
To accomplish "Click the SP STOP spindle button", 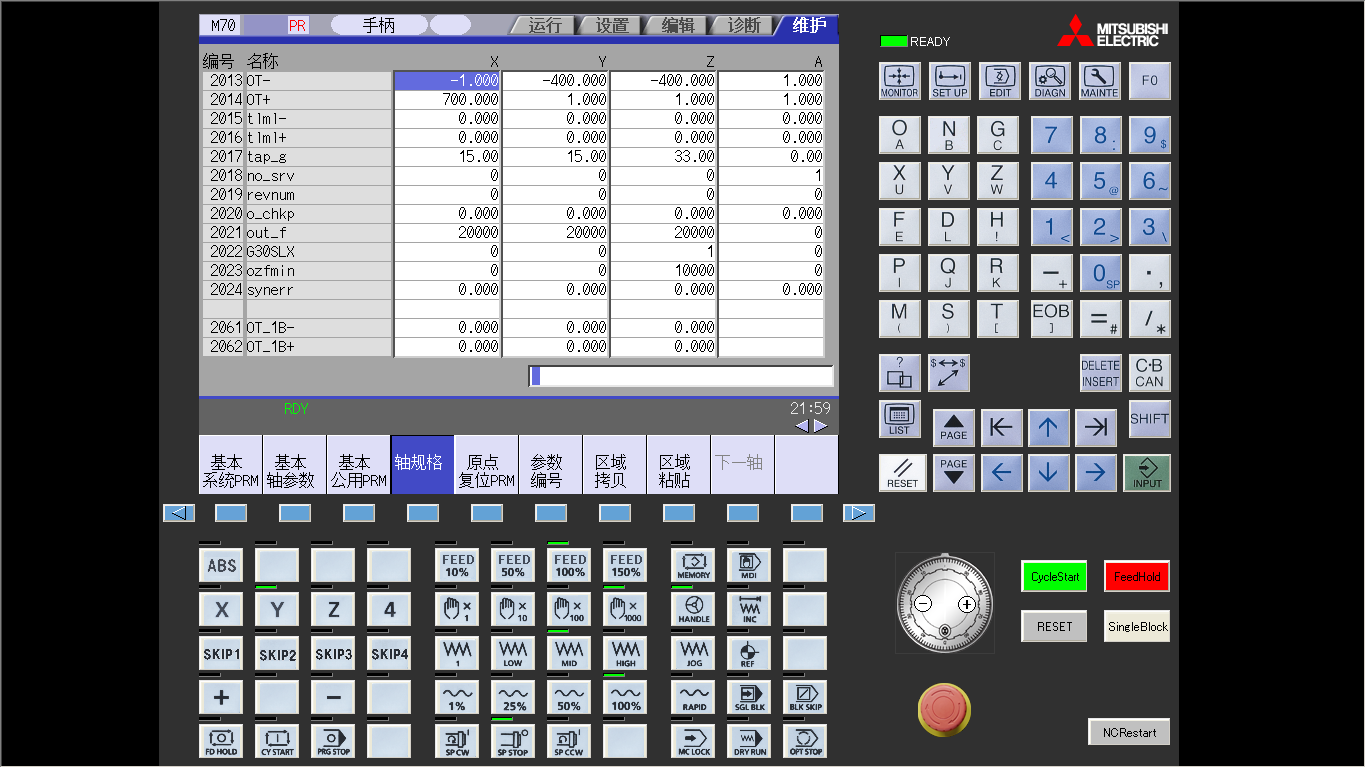I will tap(513, 741).
